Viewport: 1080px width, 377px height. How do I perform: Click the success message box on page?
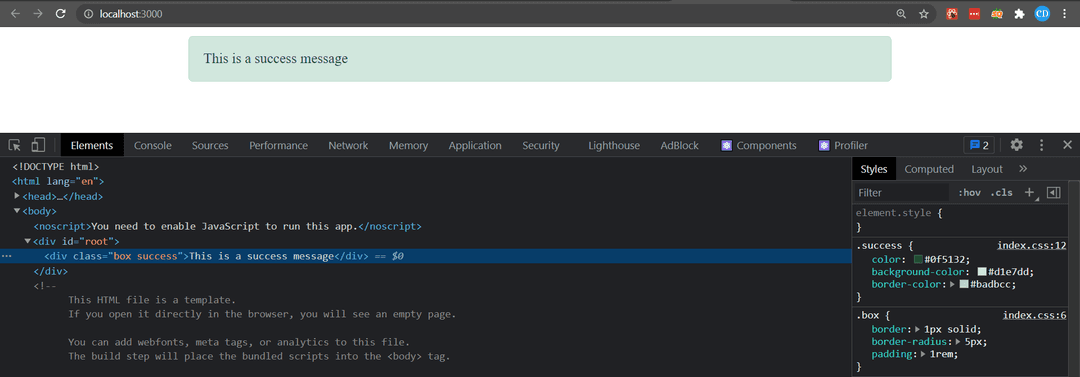pyautogui.click(x=539, y=59)
